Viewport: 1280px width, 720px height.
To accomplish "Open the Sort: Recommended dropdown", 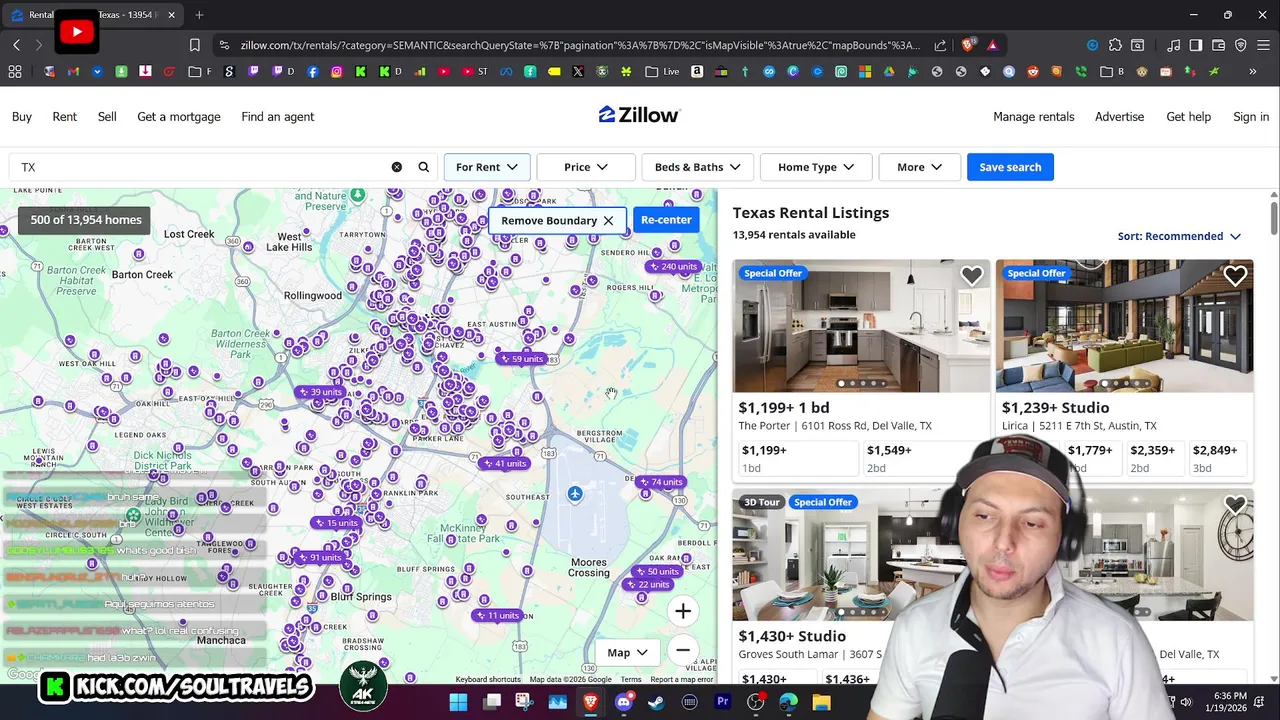I will [x=1179, y=236].
